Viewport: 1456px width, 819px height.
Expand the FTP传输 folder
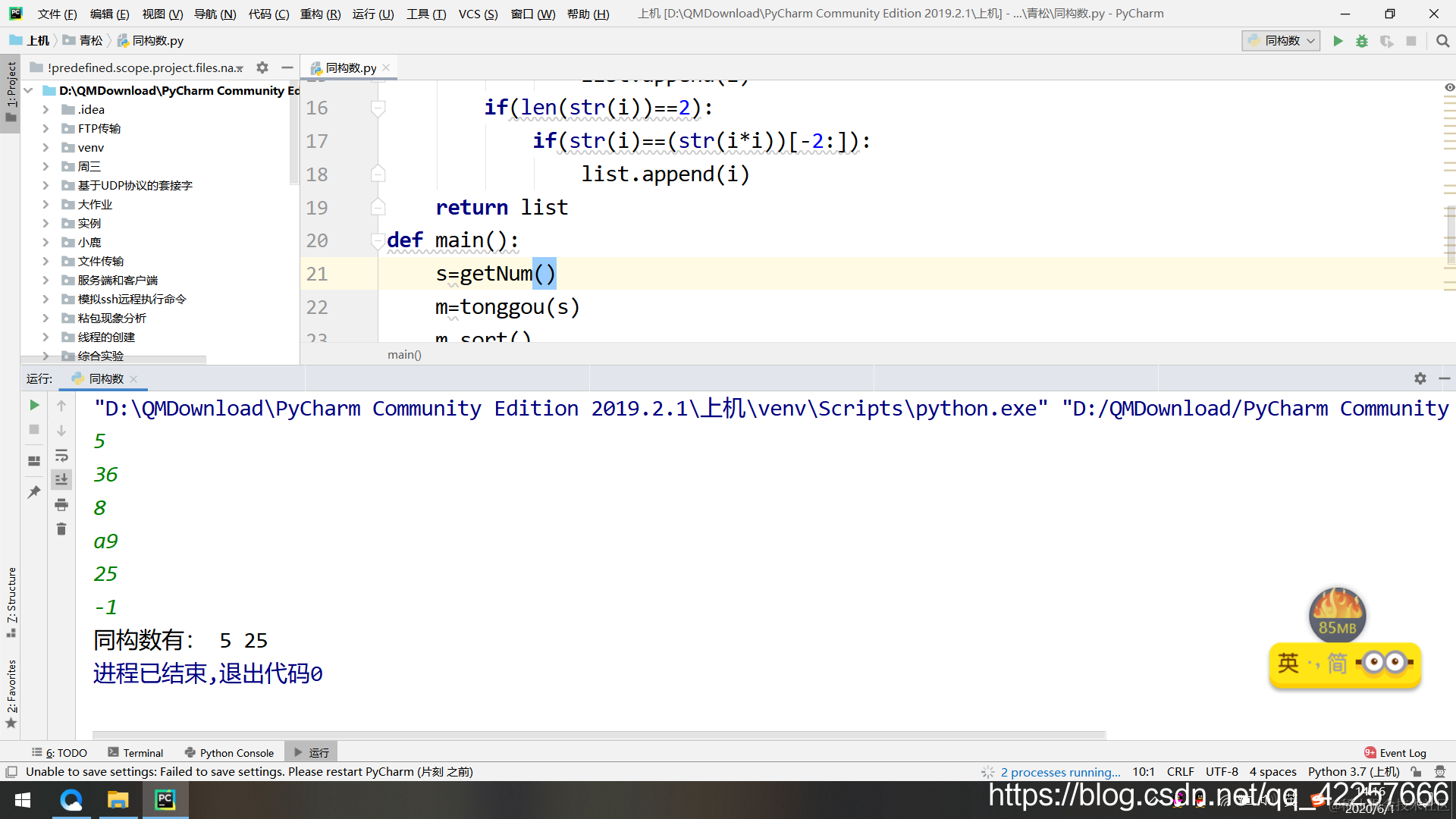45,129
